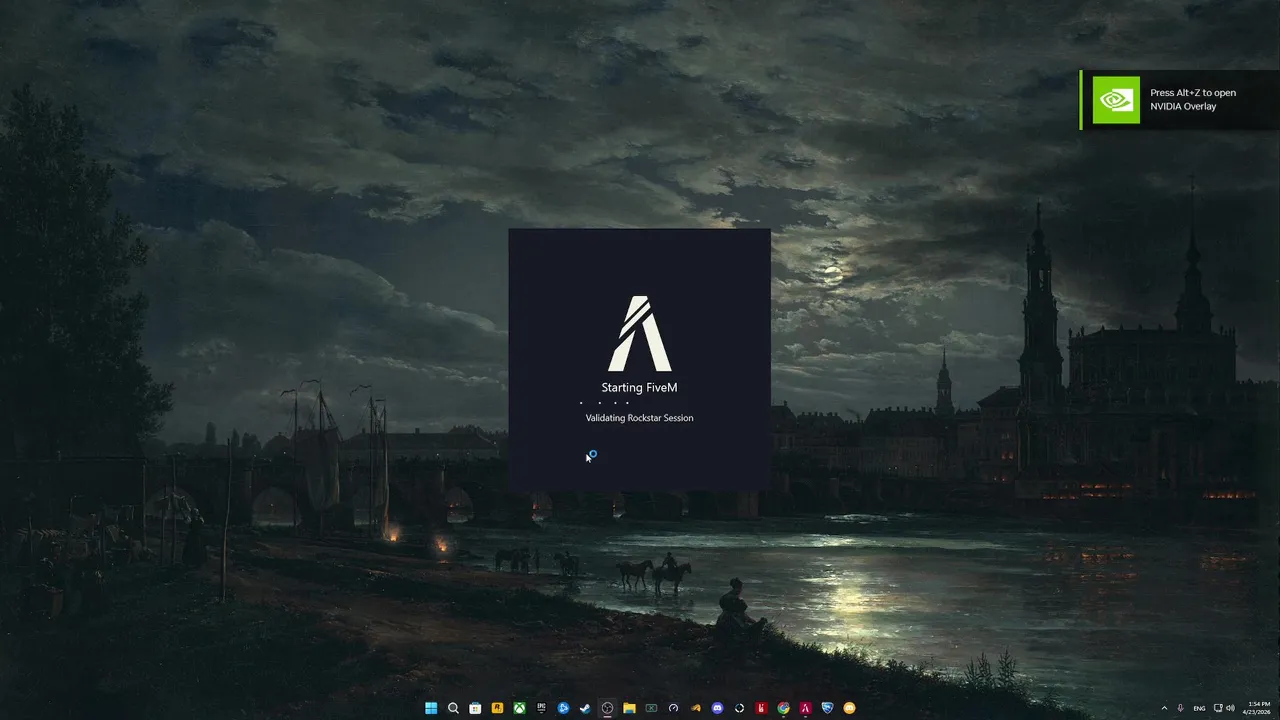Open File Explorer from the taskbar
The height and width of the screenshot is (720, 1280).
pos(629,708)
